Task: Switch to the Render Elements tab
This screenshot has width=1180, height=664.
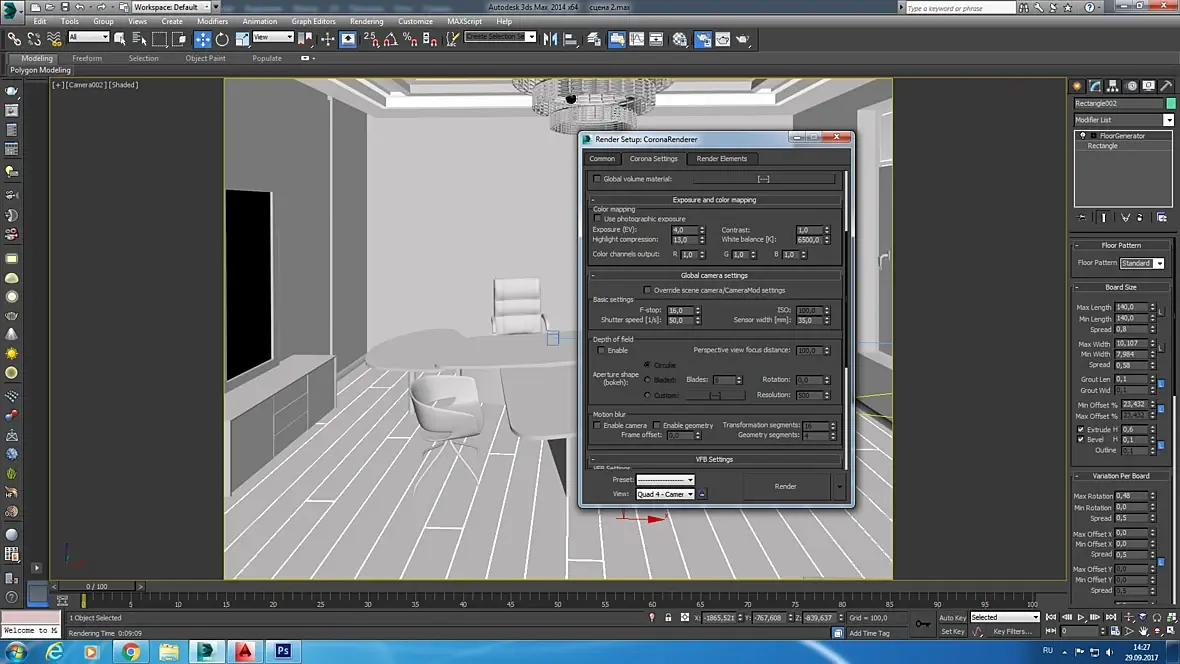Action: 721,158
